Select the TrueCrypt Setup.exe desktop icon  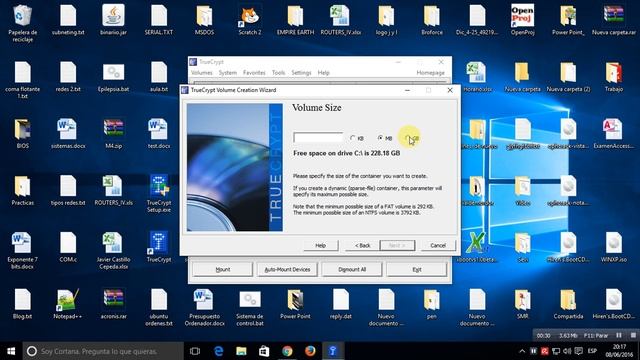click(x=159, y=194)
